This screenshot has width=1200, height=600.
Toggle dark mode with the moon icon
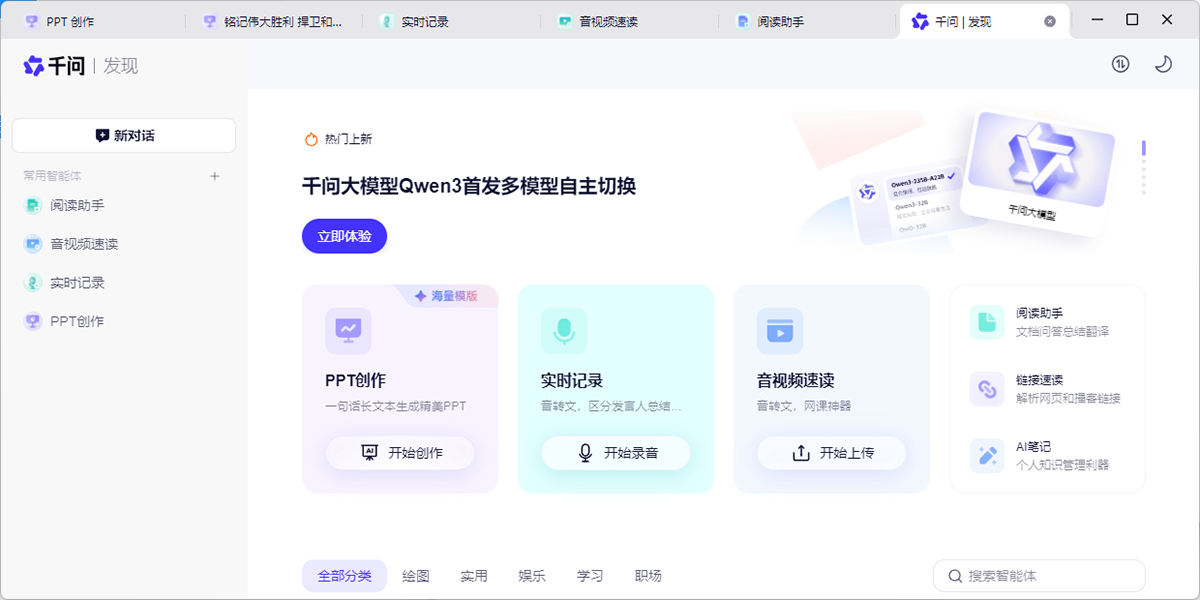[x=1163, y=64]
